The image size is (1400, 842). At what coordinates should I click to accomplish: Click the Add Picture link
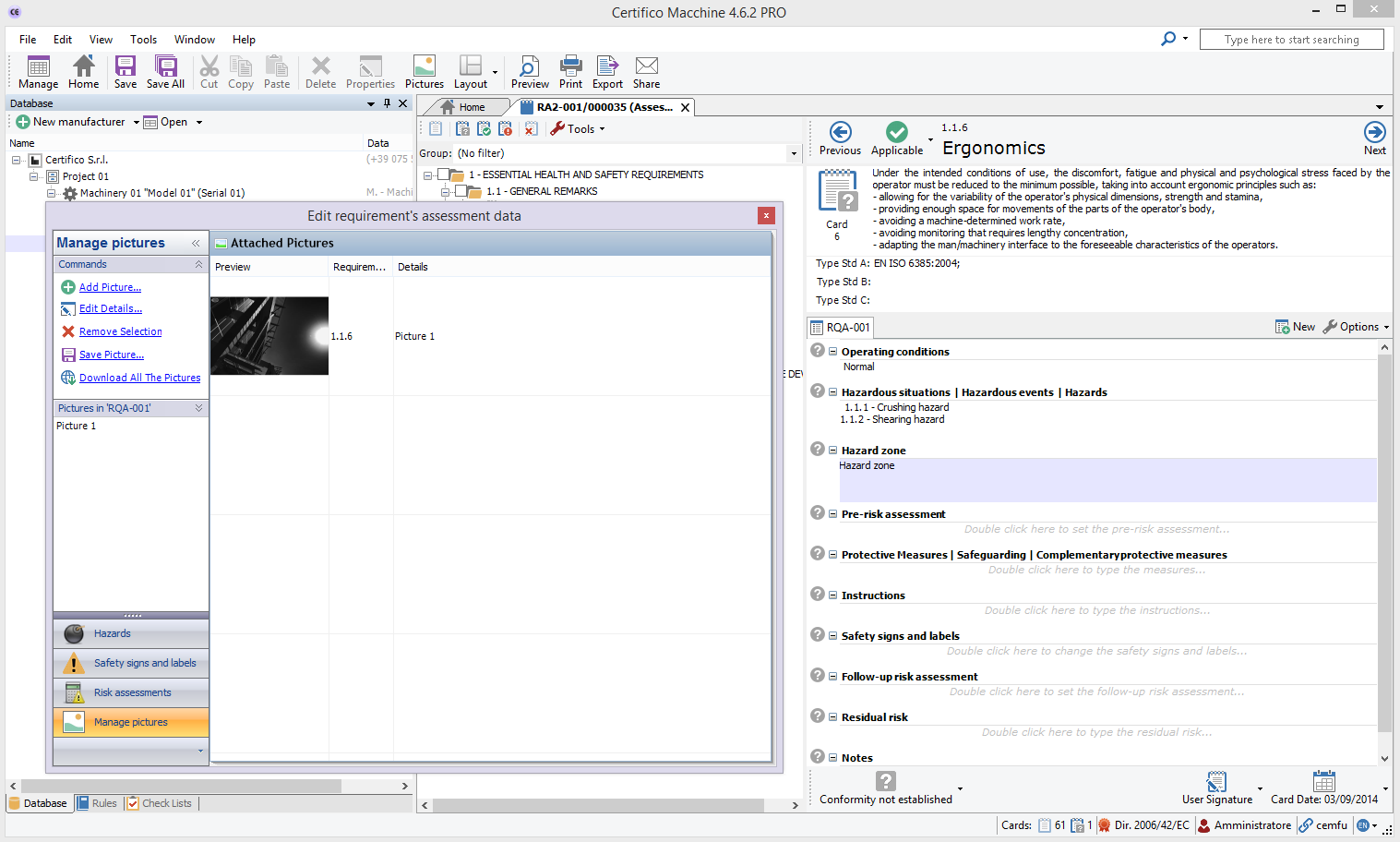point(110,287)
